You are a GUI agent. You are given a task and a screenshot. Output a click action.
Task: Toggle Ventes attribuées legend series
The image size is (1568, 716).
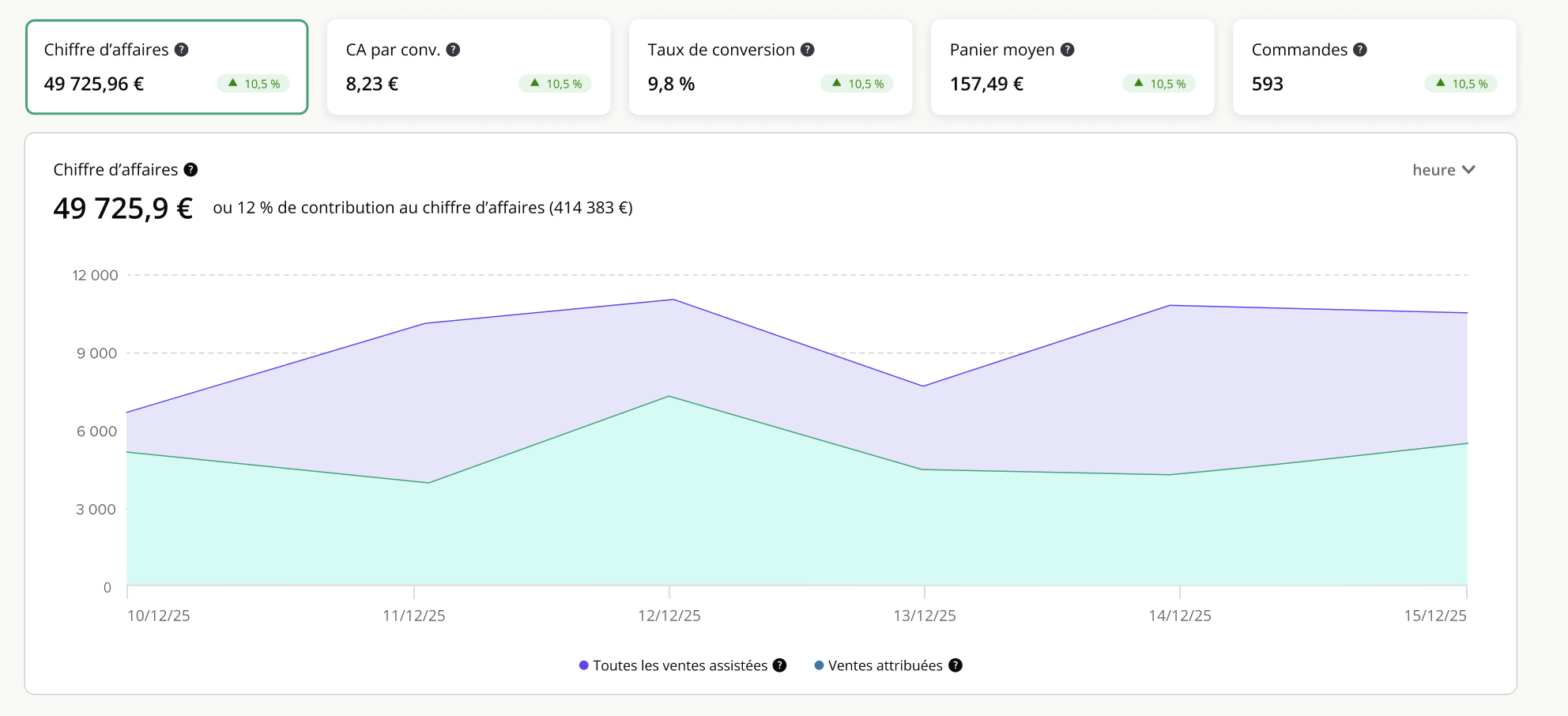(884, 665)
